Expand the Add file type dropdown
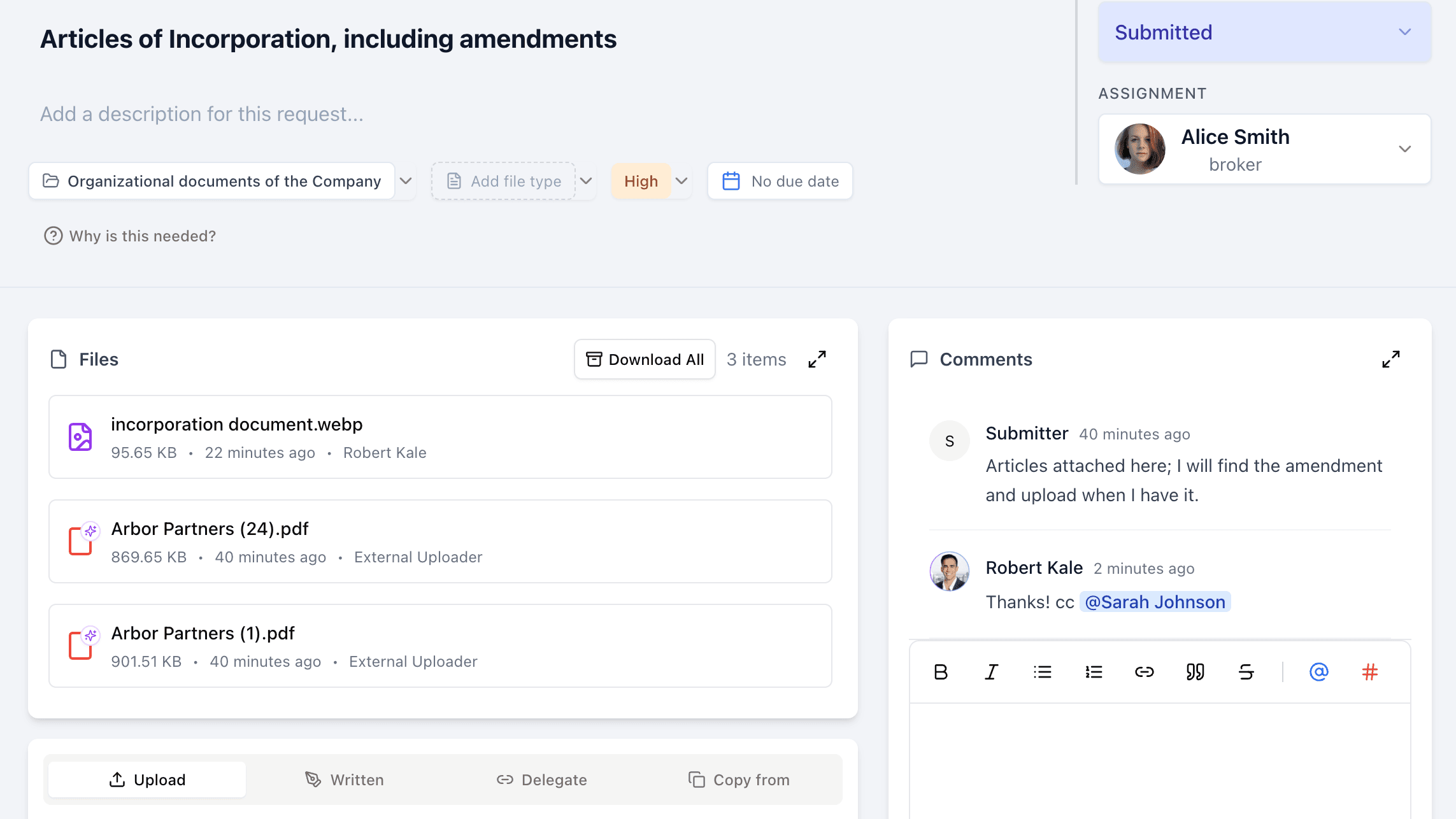 (586, 180)
